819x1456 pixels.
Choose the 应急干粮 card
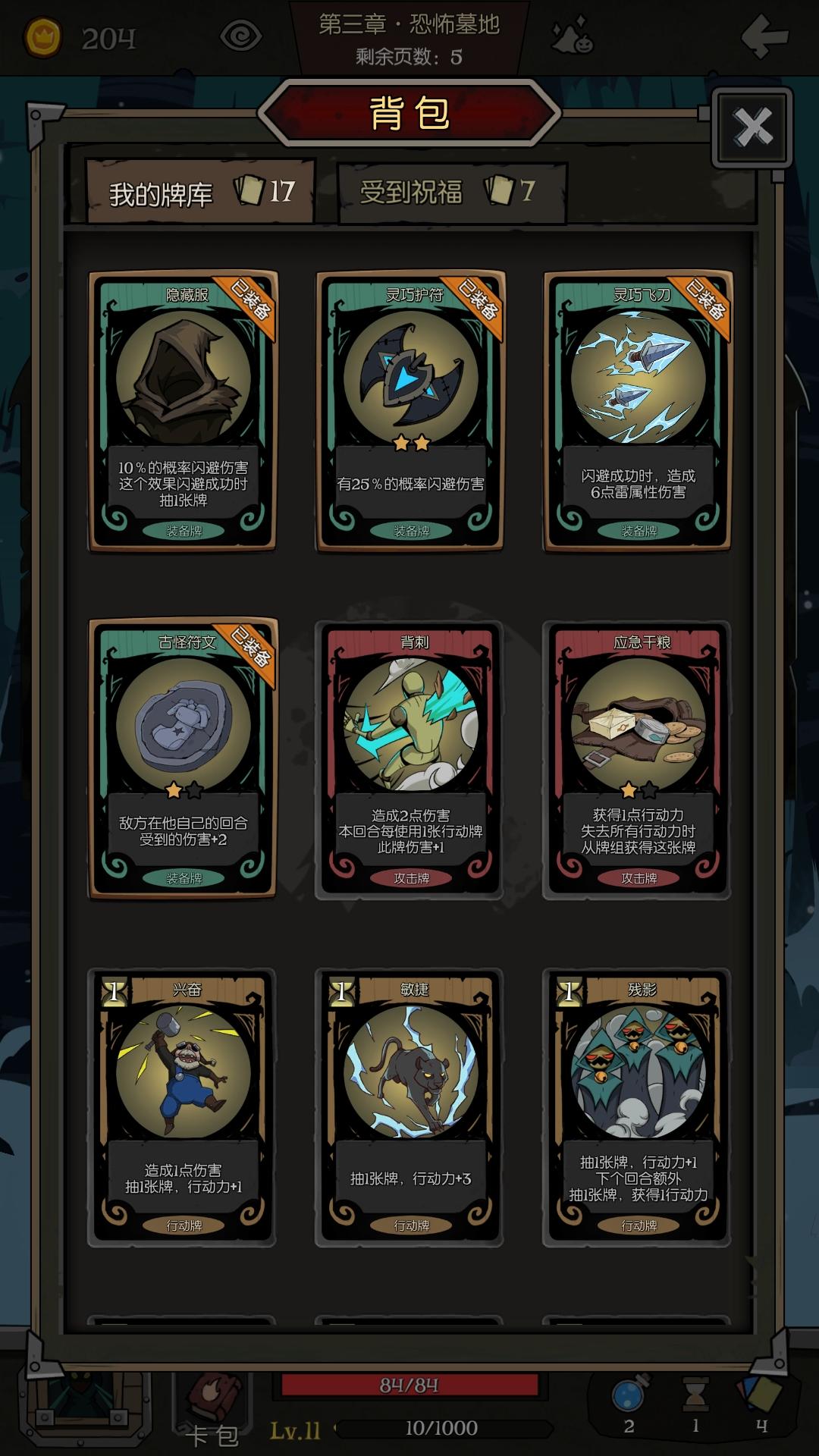637,760
